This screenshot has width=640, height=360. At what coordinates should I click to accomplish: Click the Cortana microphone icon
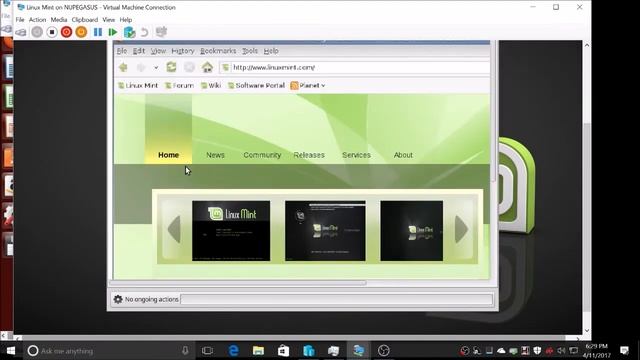(185, 351)
